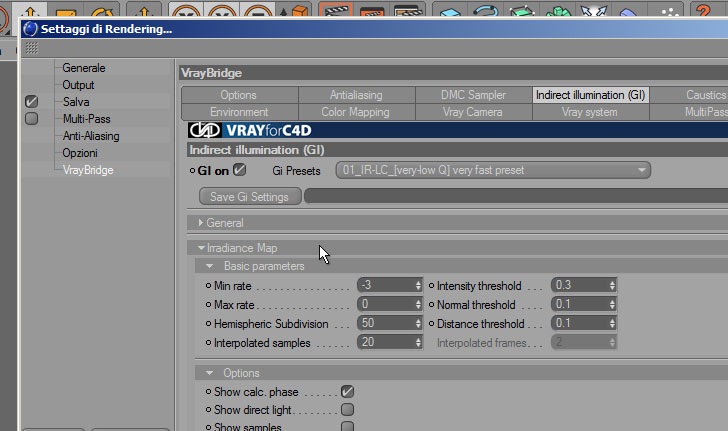Open the Caustics tab

pyautogui.click(x=689, y=95)
